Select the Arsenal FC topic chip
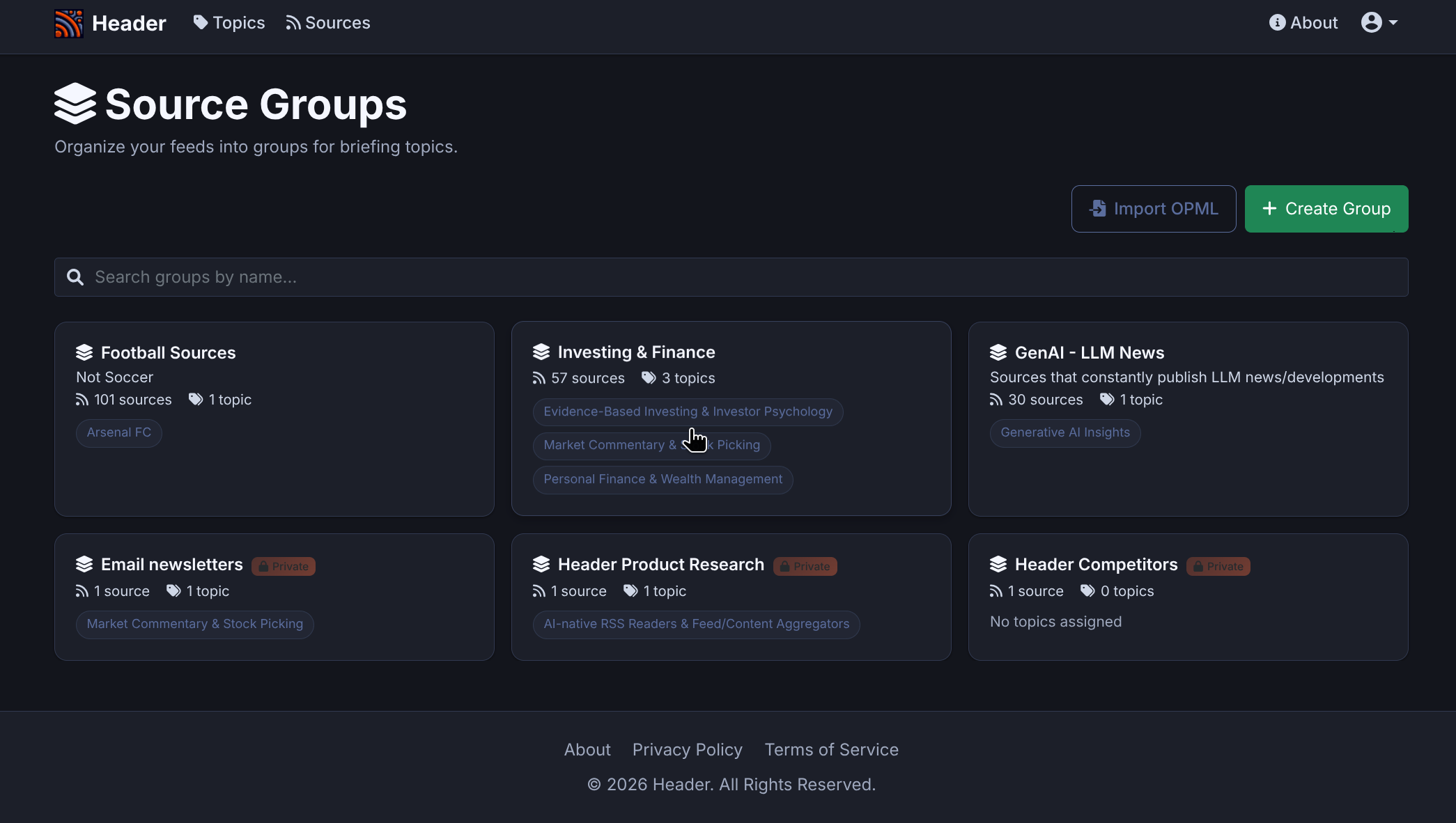The height and width of the screenshot is (823, 1456). pos(119,433)
